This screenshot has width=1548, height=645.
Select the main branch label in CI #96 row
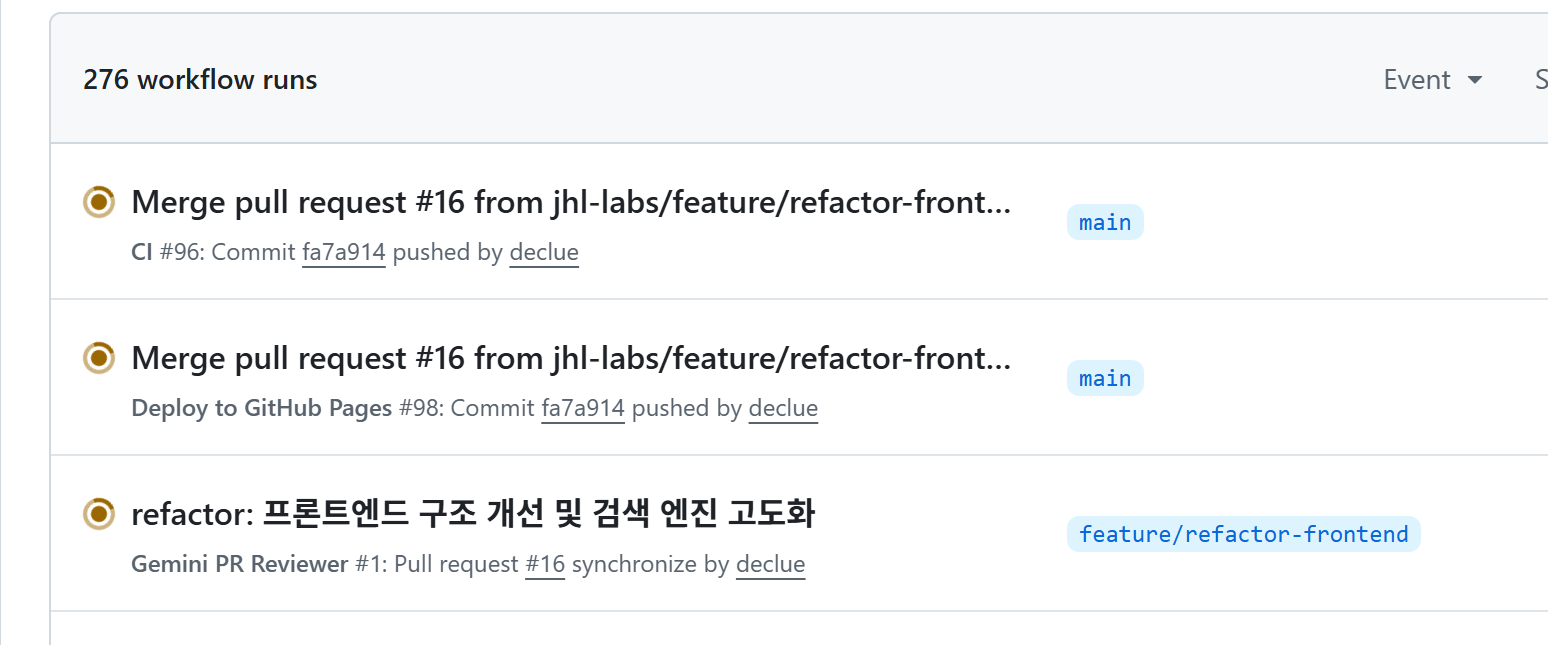point(1105,222)
